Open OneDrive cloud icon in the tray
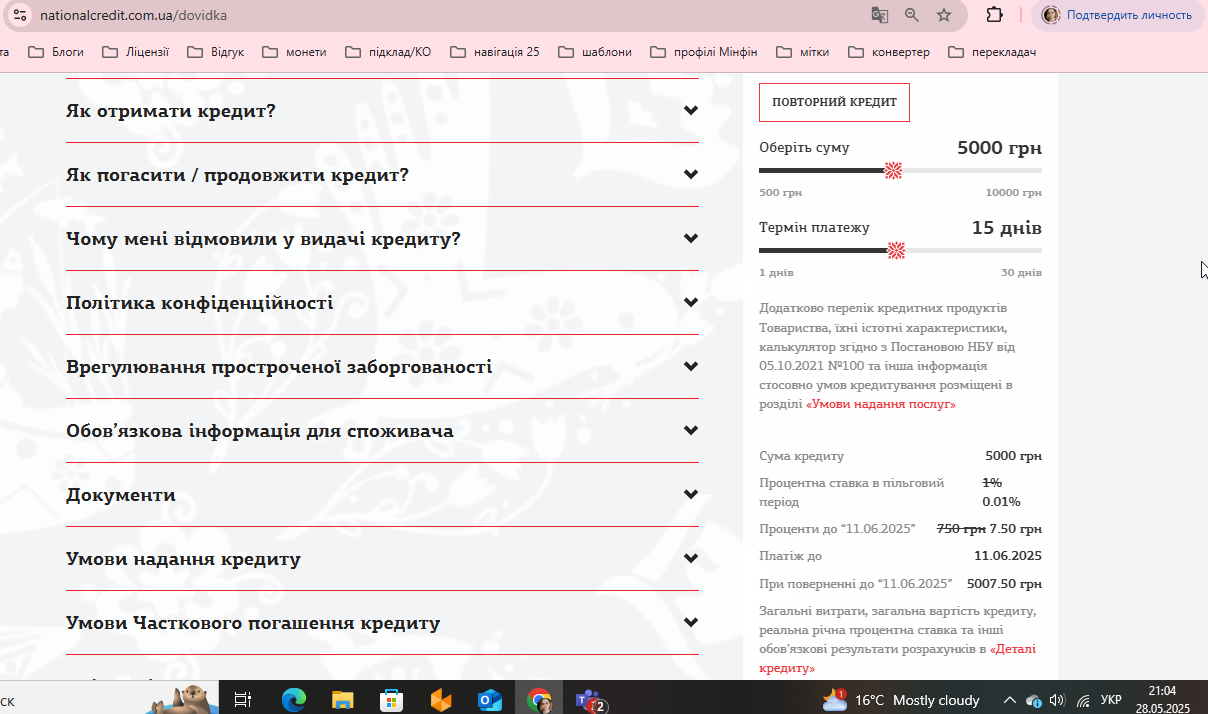This screenshot has width=1208, height=714. click(x=1035, y=701)
